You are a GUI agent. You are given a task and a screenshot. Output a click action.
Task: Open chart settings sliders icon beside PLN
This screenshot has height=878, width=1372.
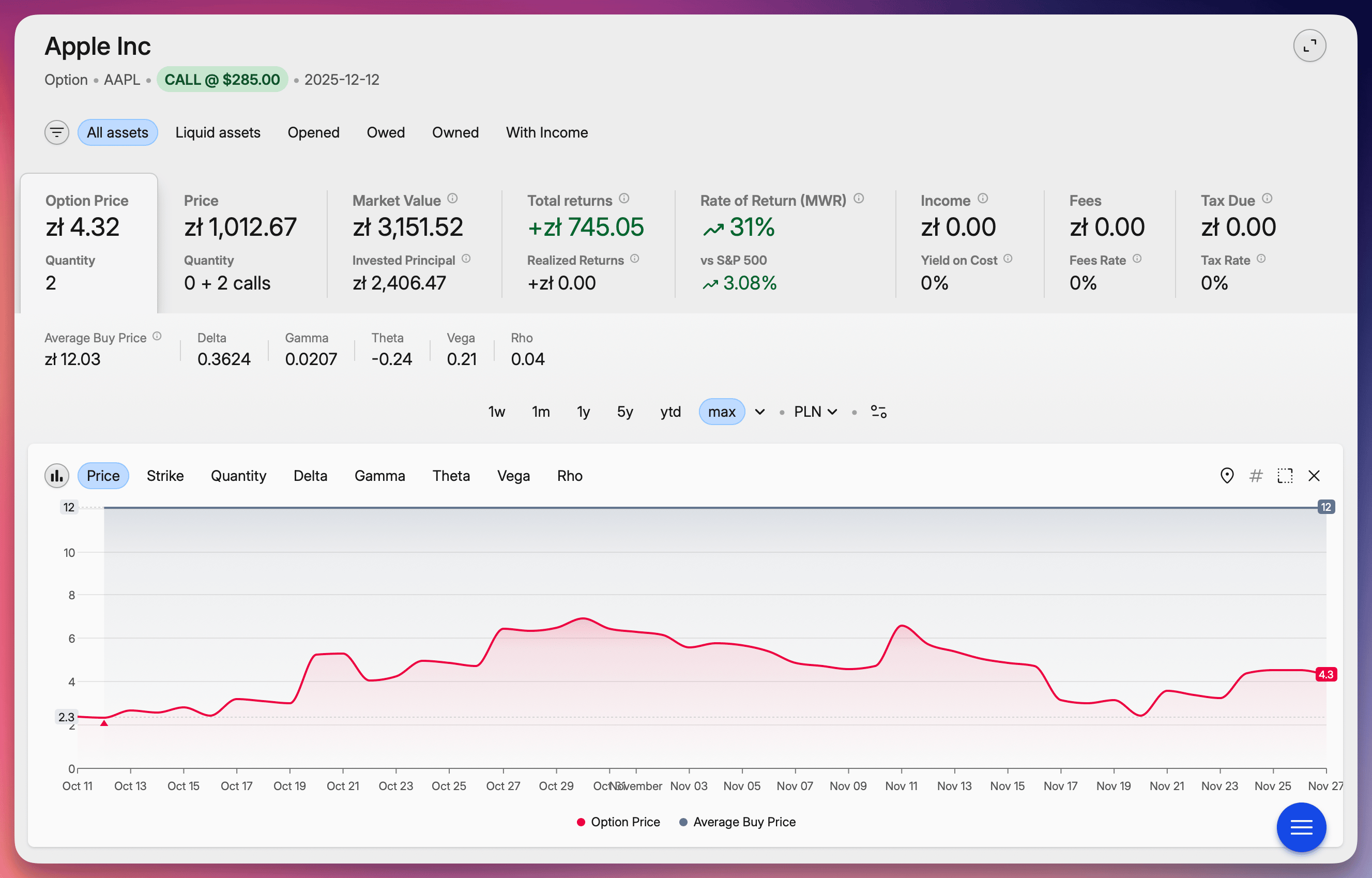878,411
